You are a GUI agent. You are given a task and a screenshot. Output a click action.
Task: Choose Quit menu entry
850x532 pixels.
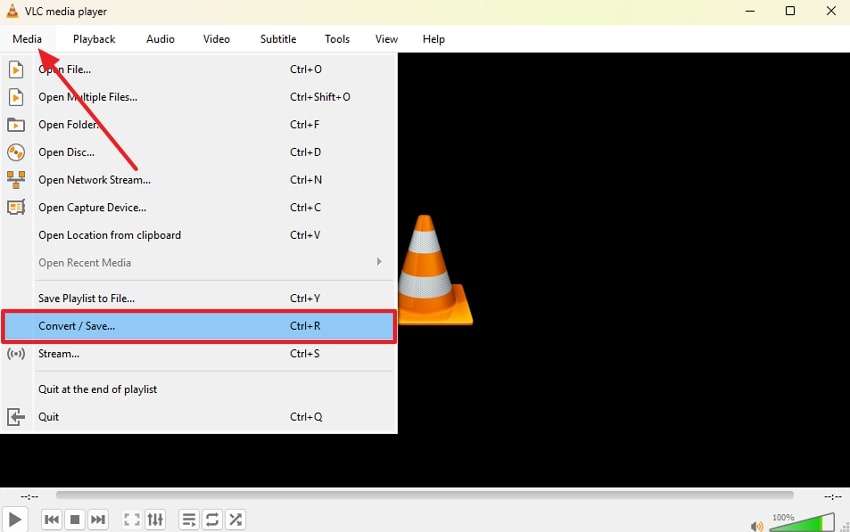(x=199, y=417)
